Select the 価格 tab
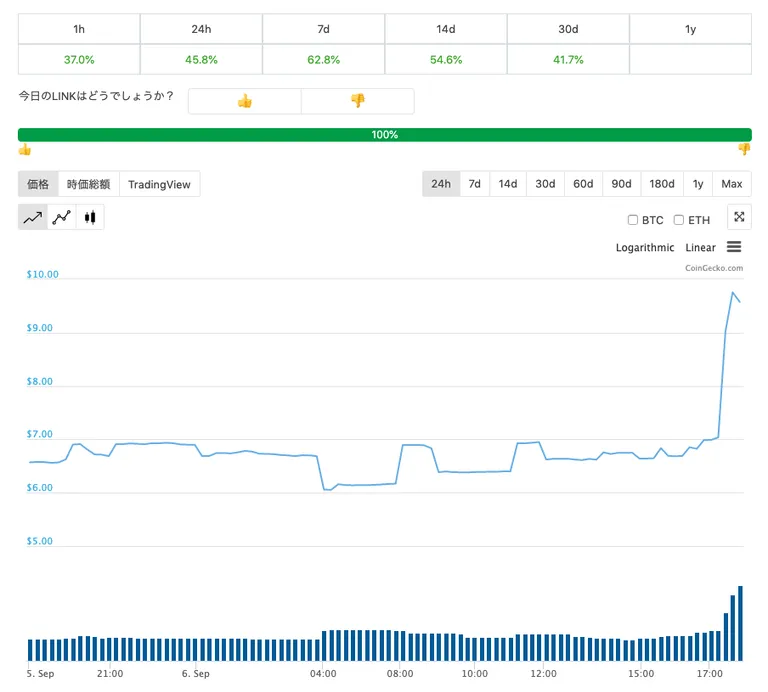This screenshot has width=768, height=692. tap(38, 184)
